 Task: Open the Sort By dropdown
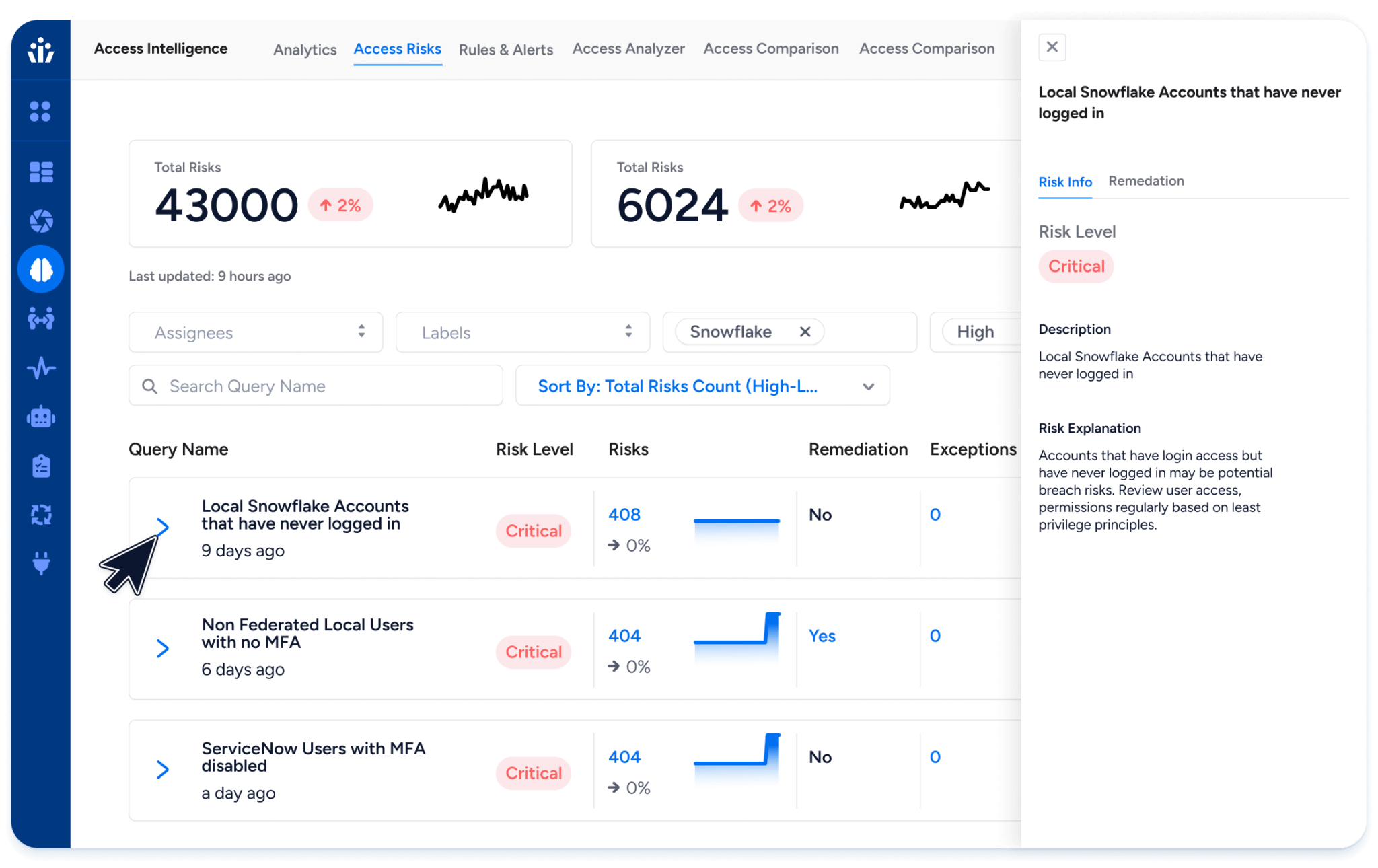pyautogui.click(x=702, y=386)
